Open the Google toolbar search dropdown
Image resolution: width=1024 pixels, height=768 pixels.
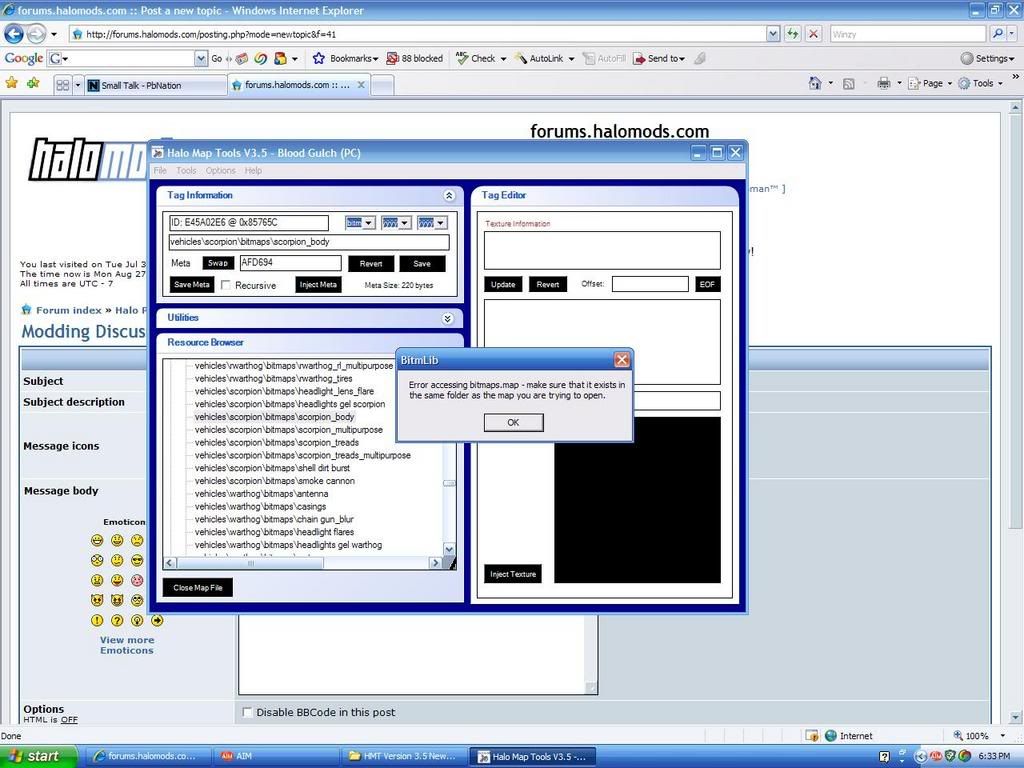pyautogui.click(x=200, y=59)
